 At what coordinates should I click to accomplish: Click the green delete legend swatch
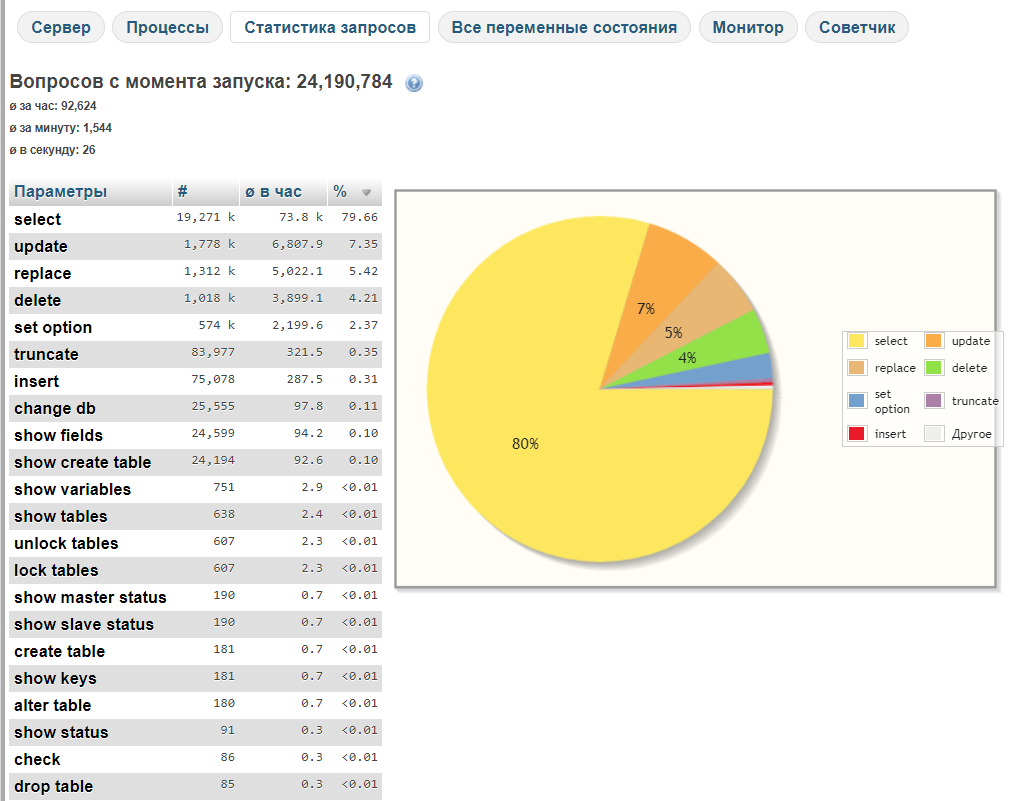tap(934, 368)
